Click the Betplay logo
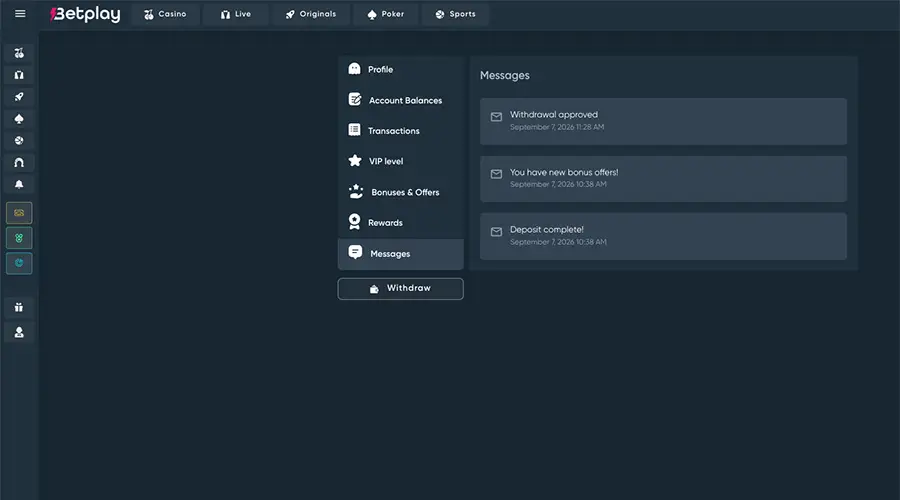The width and height of the screenshot is (900, 500). (85, 14)
